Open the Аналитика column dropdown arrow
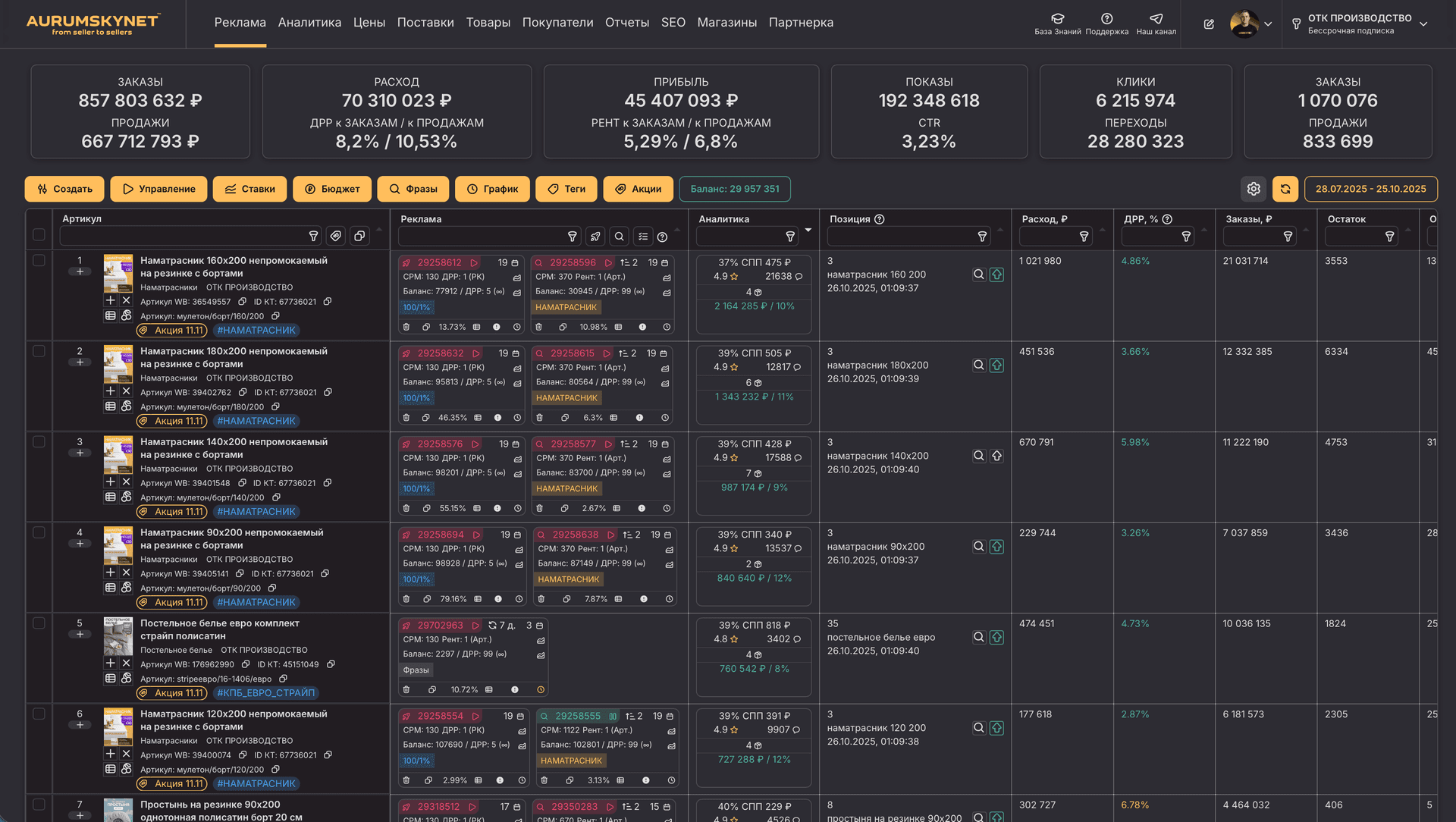 [x=808, y=230]
